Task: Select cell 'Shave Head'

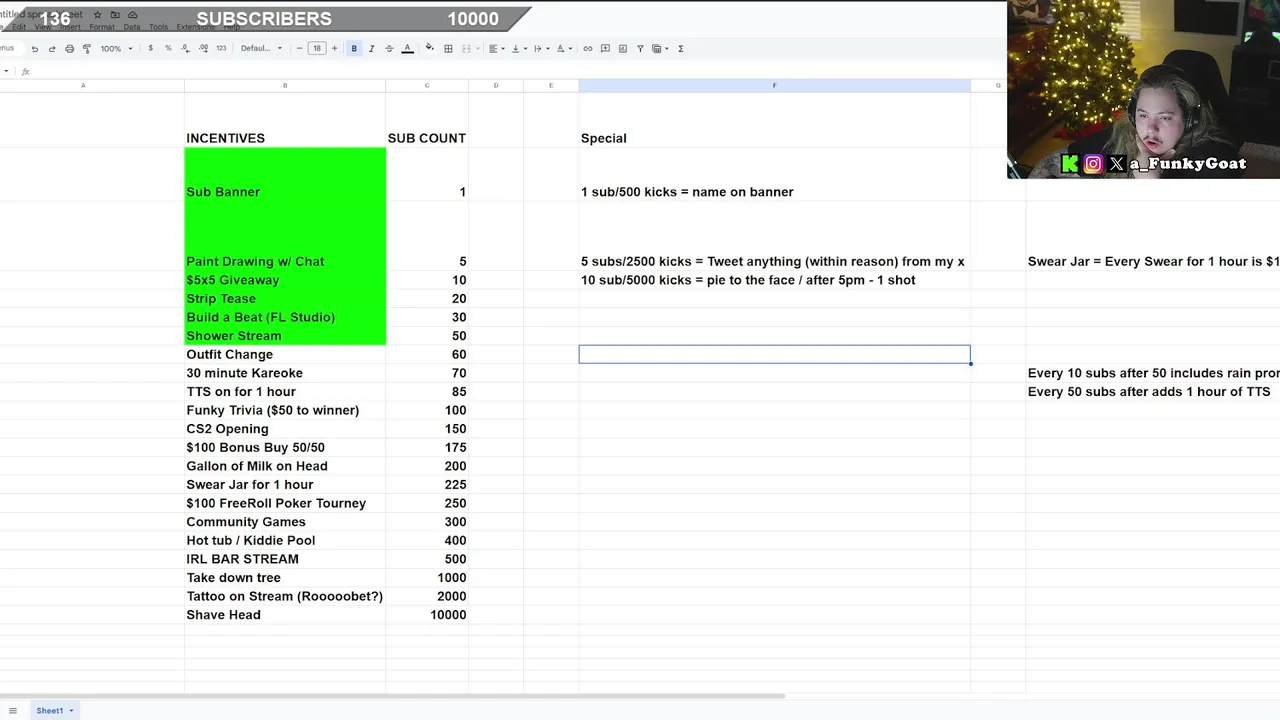Action: point(285,615)
